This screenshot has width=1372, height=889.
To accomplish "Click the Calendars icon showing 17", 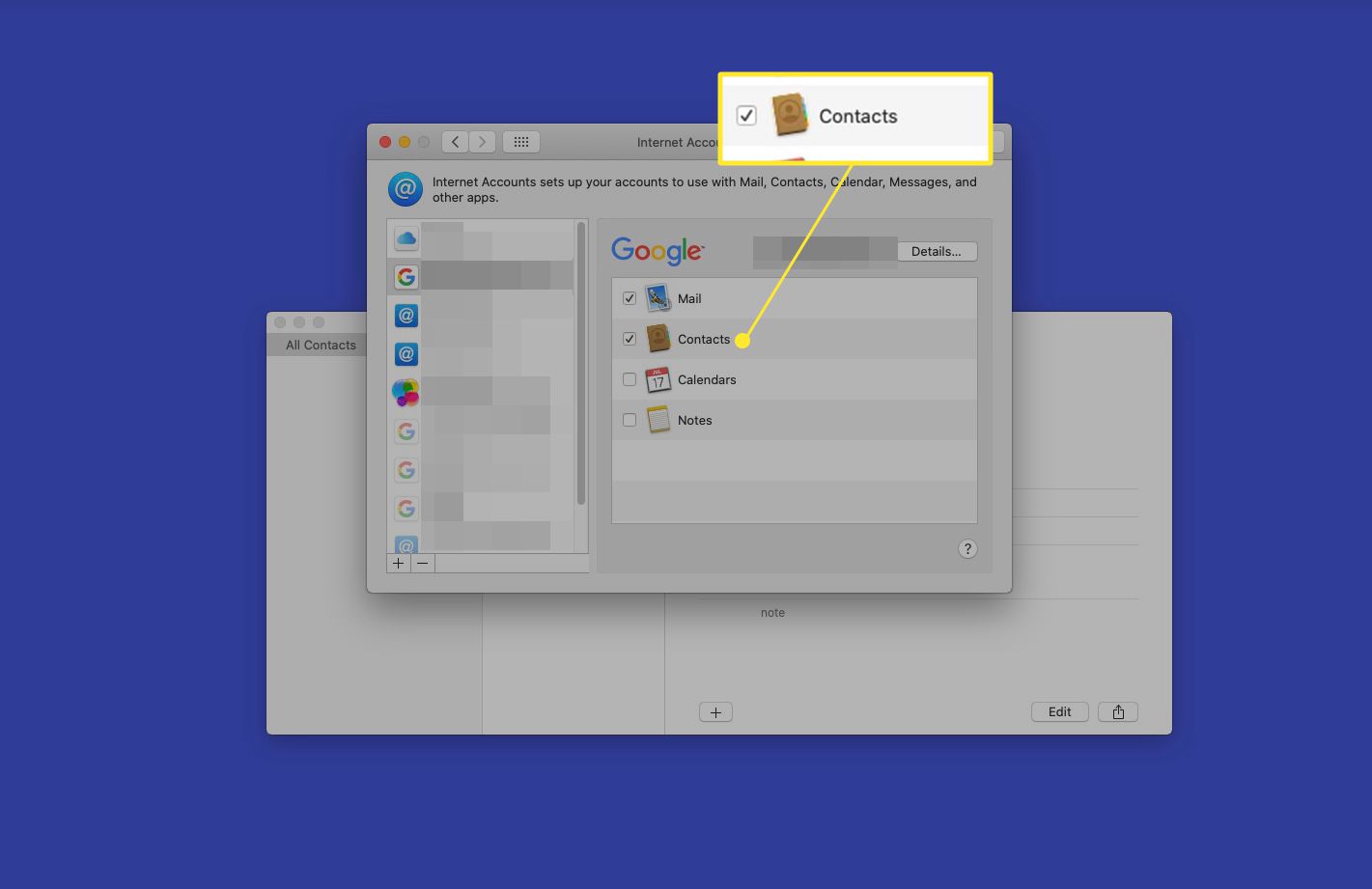I will (x=658, y=379).
